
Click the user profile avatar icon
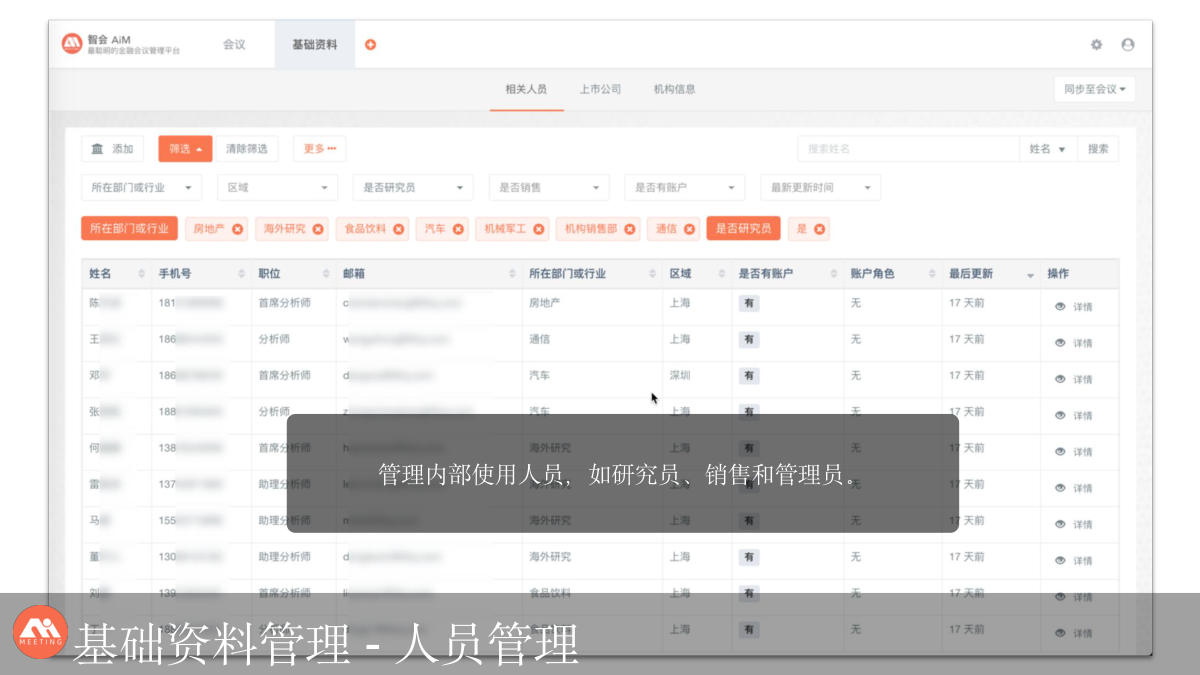1128,45
